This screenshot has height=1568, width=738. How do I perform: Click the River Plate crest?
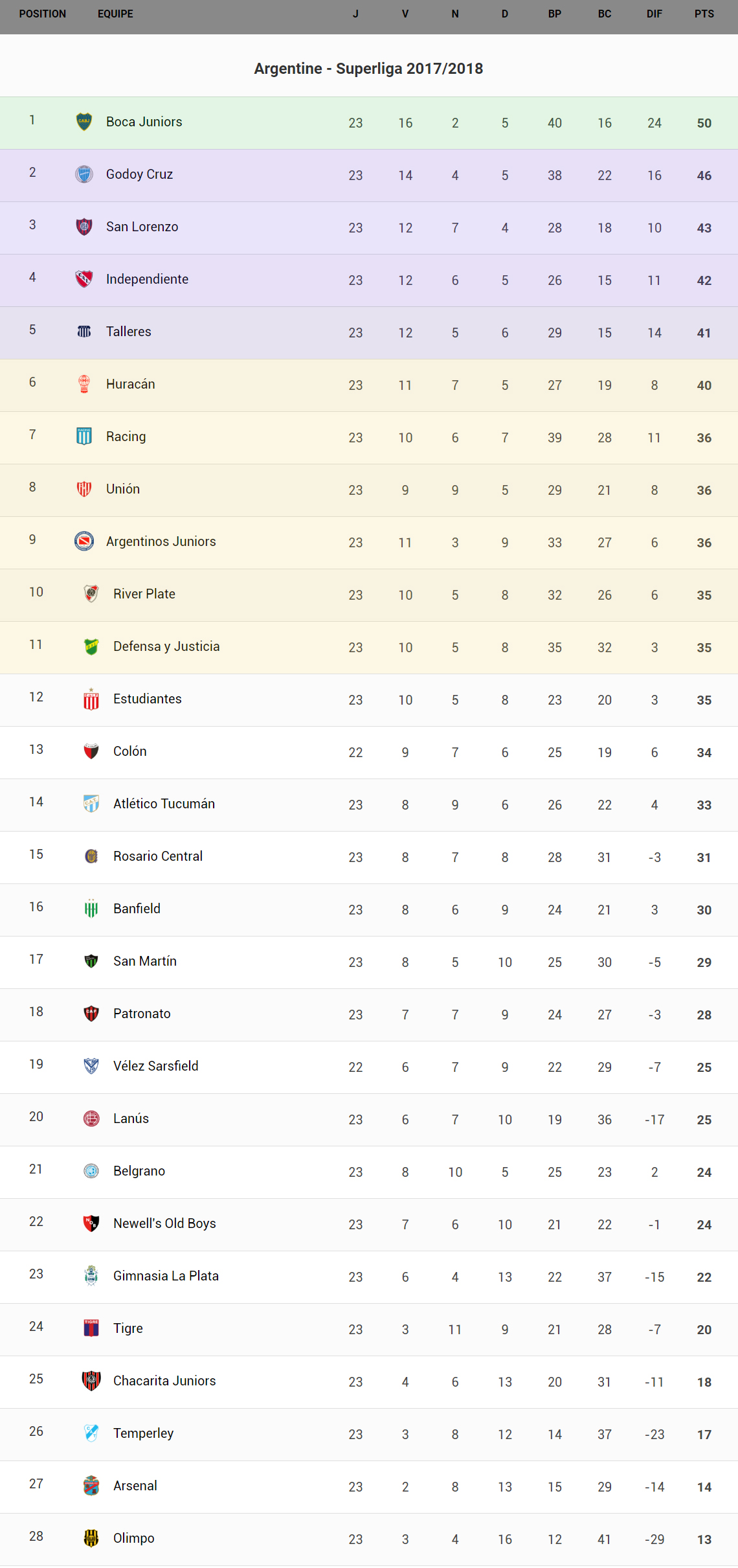coord(91,594)
